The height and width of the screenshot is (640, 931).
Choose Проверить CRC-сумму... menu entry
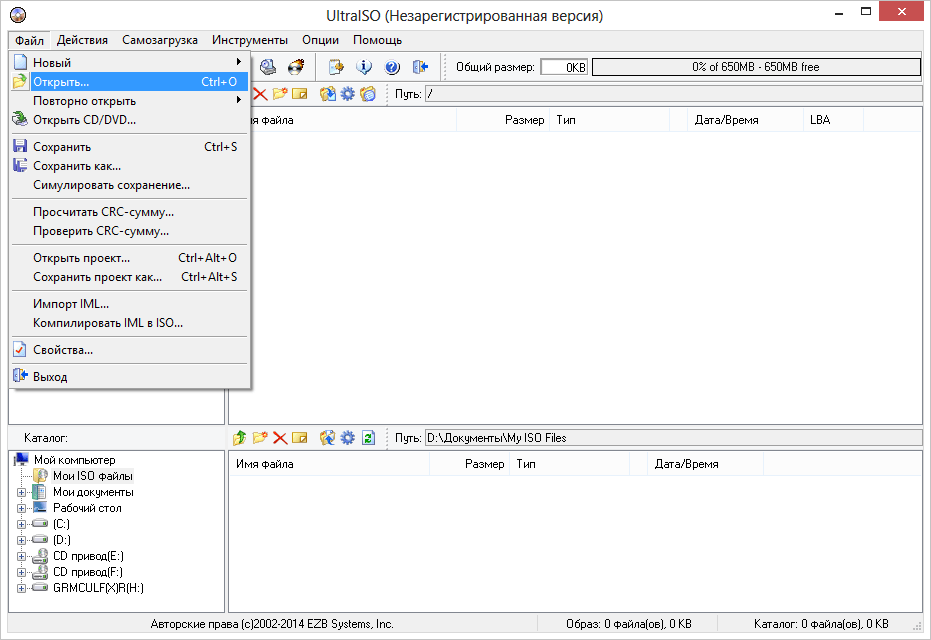[129, 231]
